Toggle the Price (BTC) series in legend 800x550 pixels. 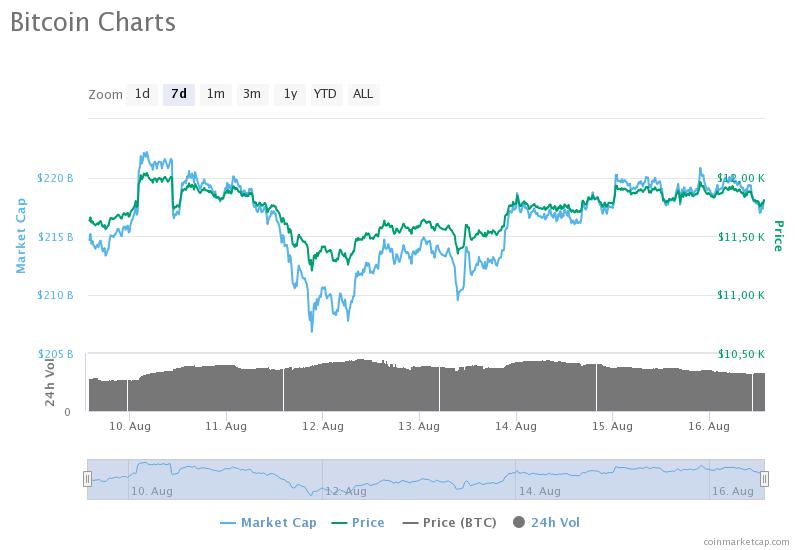point(449,522)
